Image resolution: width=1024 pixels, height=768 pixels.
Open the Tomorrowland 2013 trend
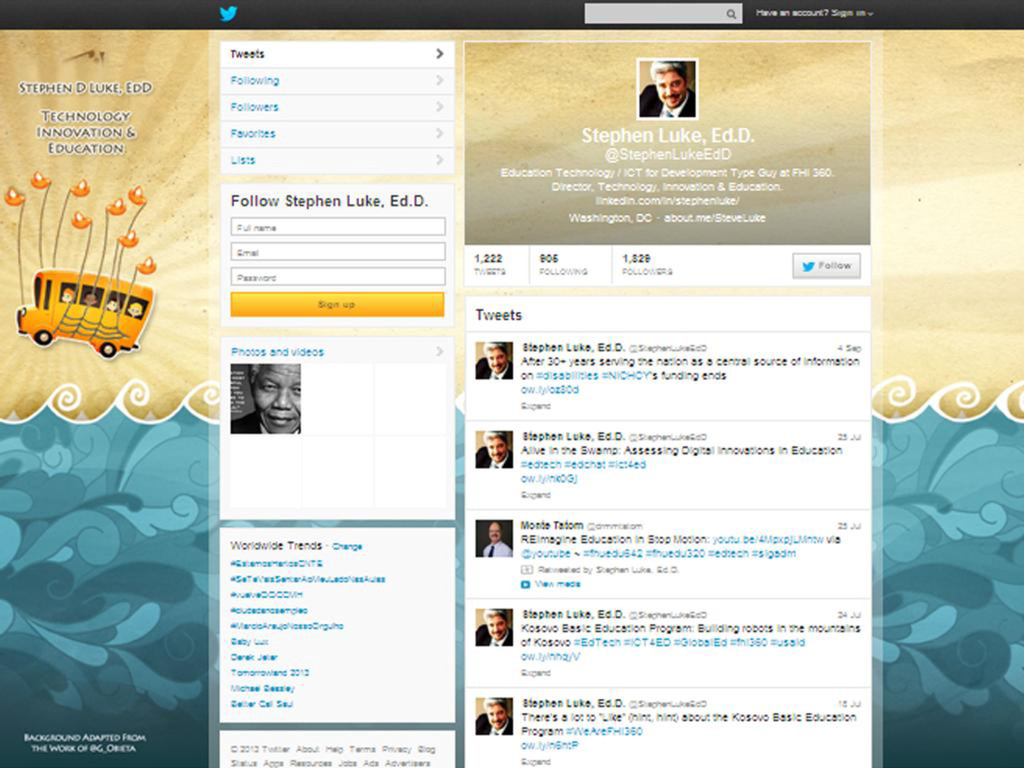click(270, 673)
